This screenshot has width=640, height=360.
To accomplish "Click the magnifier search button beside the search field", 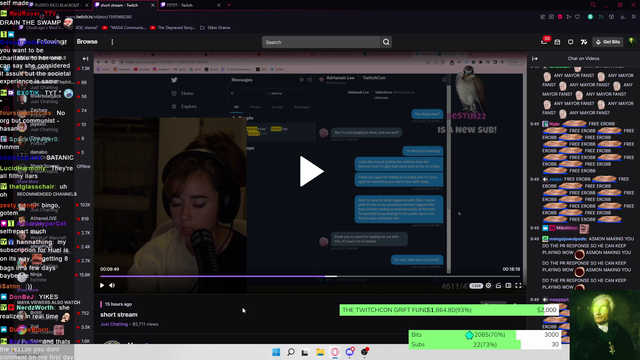I will pos(386,42).
